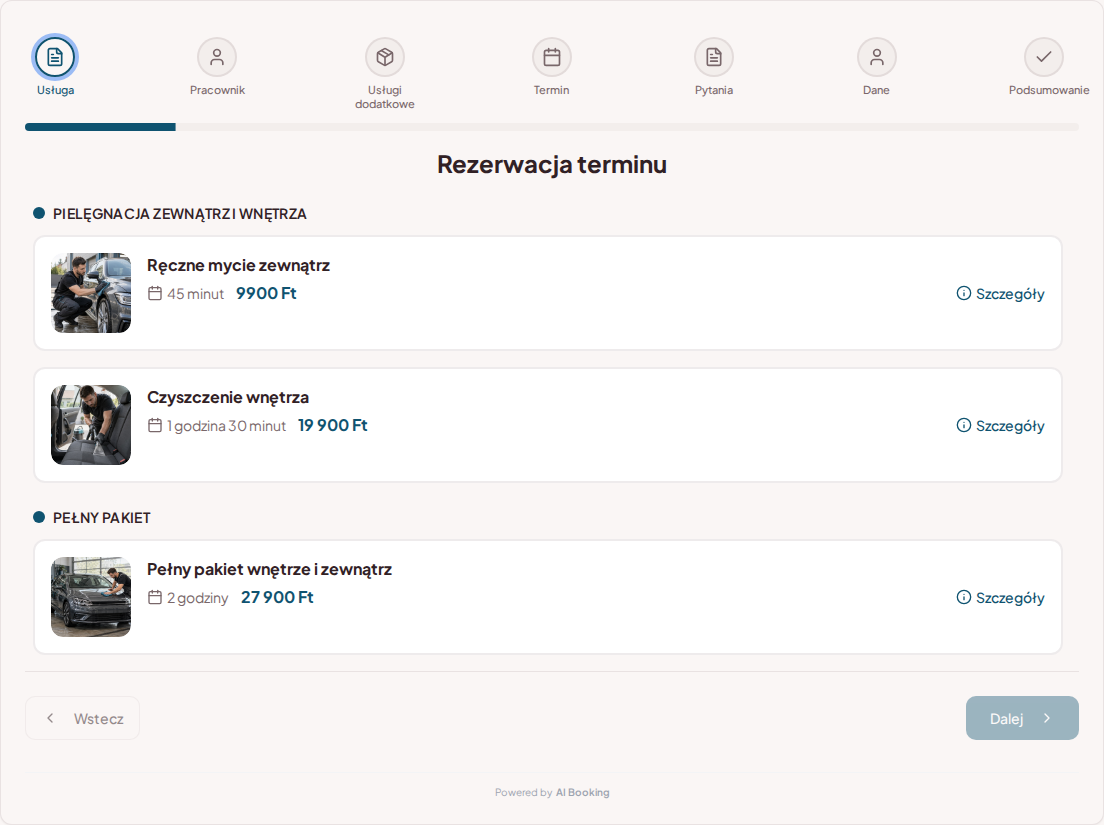Viewport: 1104px width, 825px height.
Task: Choose the Czyszczenie wnętrza service title
Action: [228, 397]
